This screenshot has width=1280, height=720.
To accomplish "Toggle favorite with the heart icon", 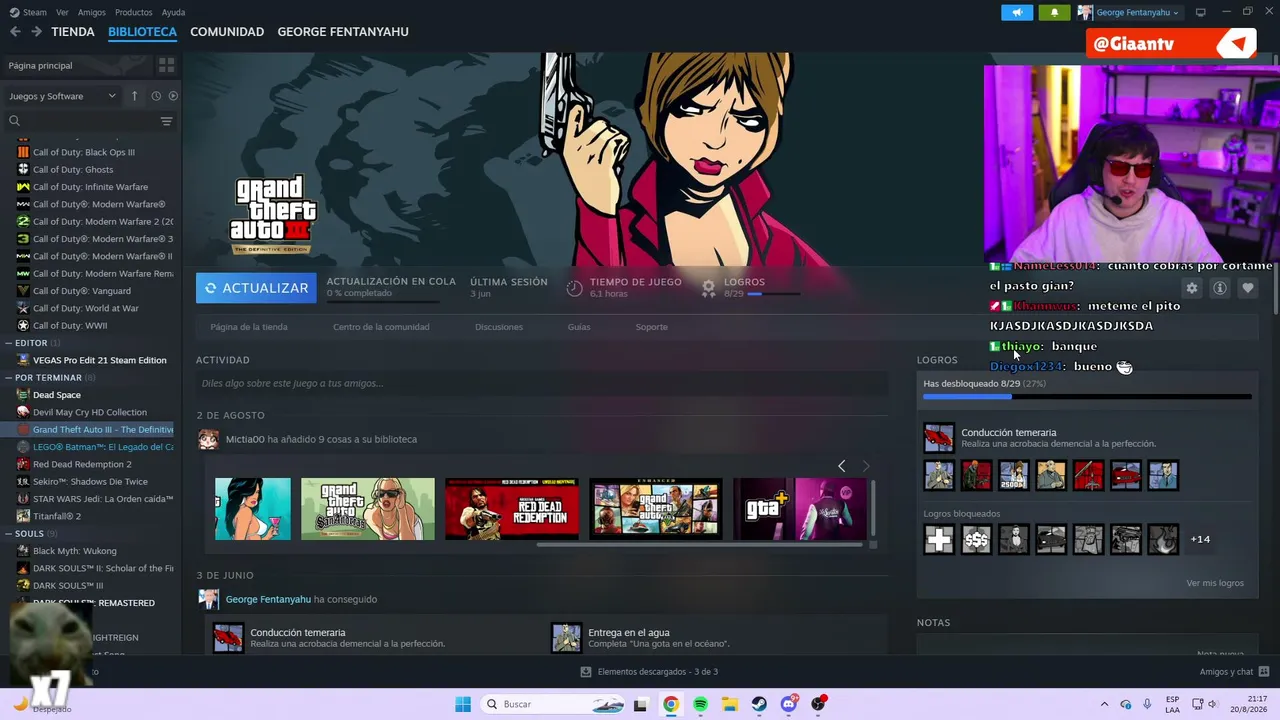I will 1248,288.
